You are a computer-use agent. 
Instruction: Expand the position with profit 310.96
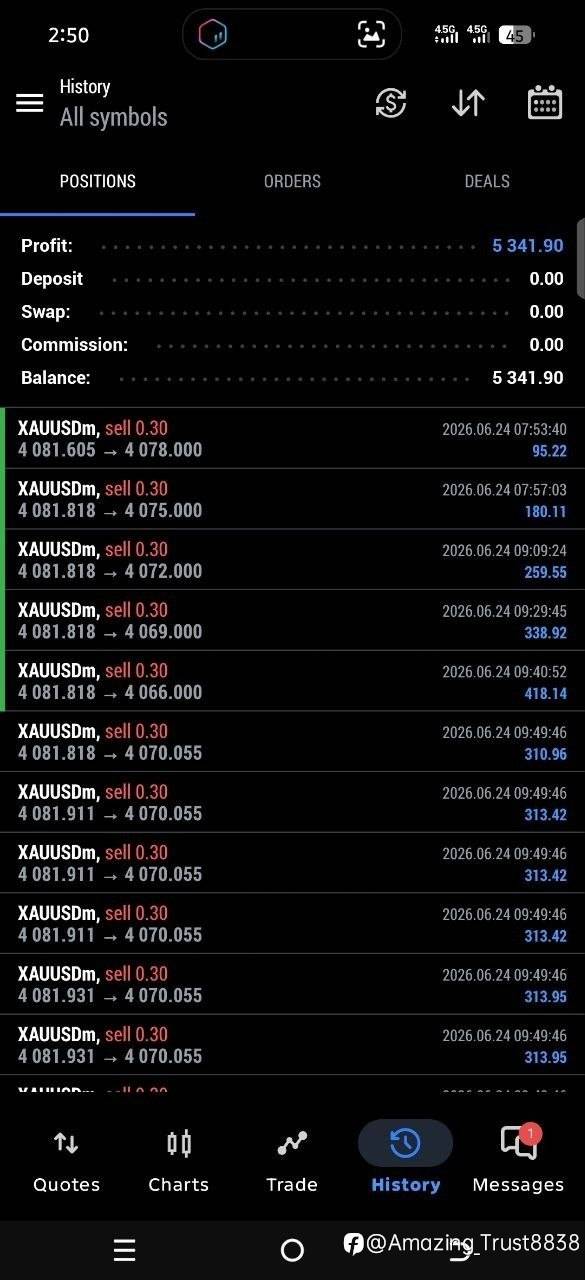tap(292, 742)
